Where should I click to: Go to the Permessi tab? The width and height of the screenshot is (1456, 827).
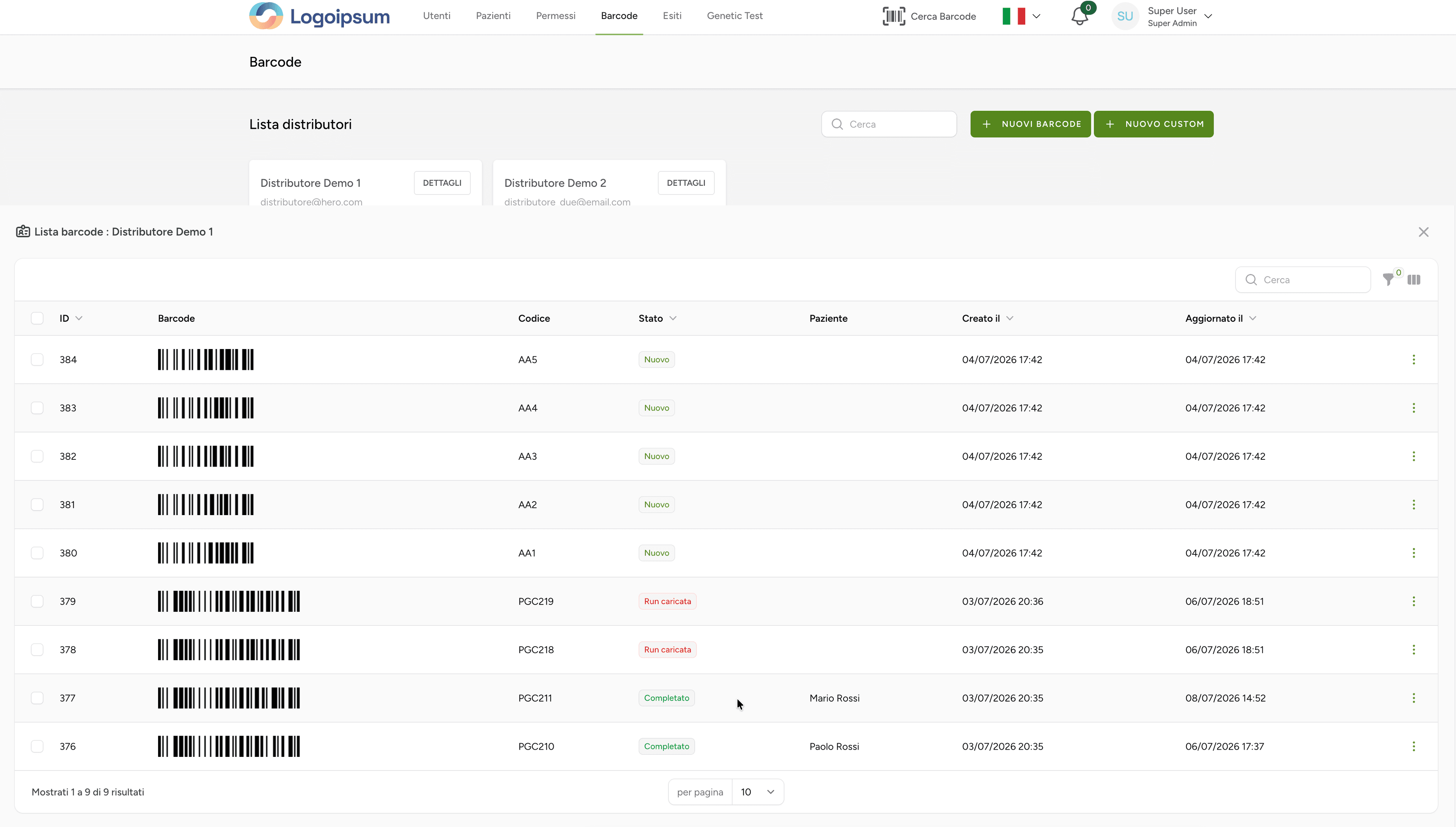(x=555, y=16)
